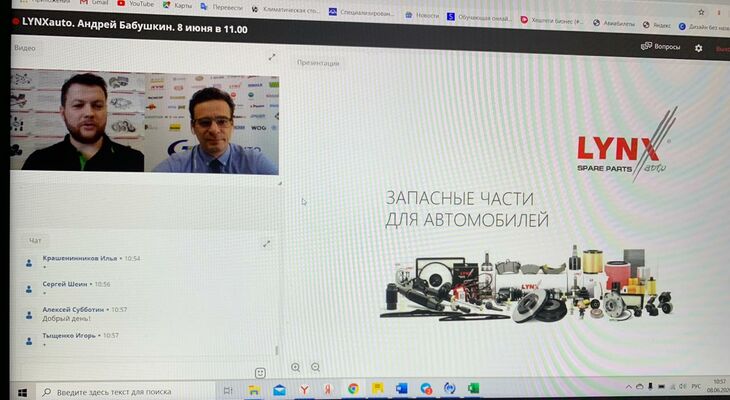Open yellow Sticky Notes taskbar icon
Image resolution: width=730 pixels, height=400 pixels.
click(x=378, y=388)
